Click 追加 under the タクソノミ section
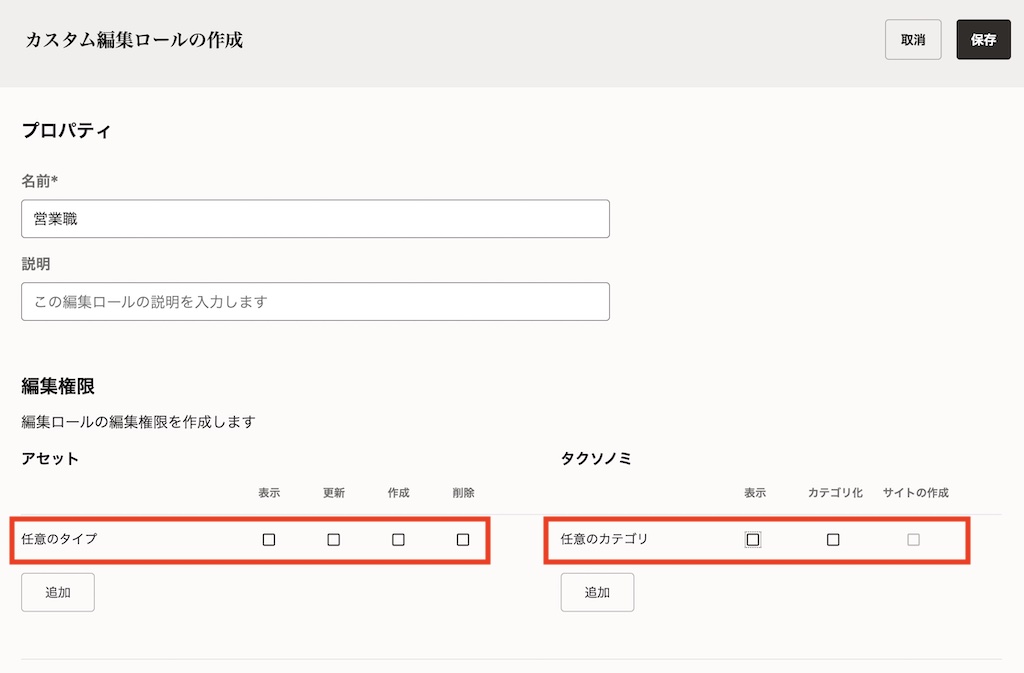Viewport: 1024px width, 673px height. [597, 592]
